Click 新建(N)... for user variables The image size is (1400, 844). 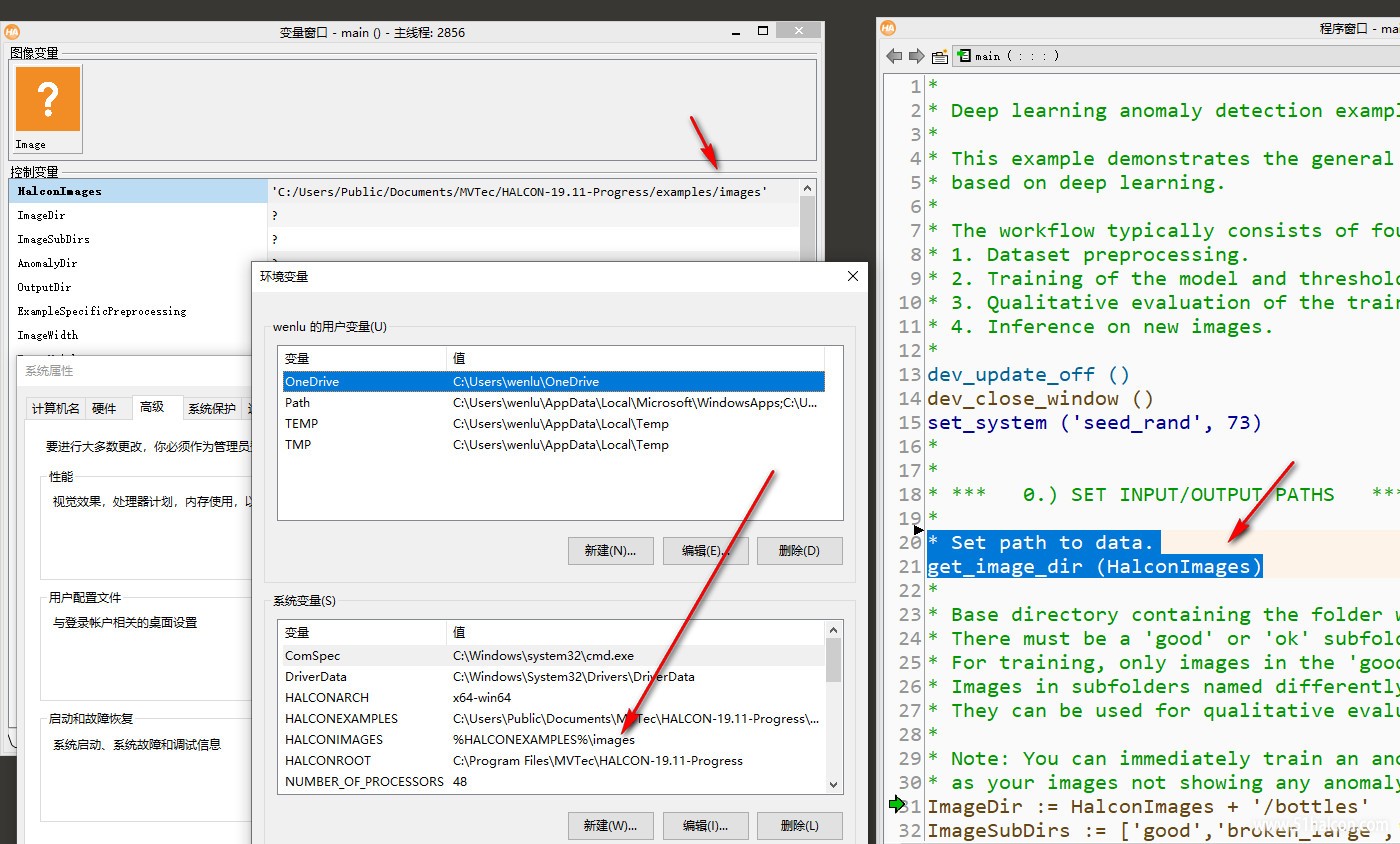610,551
